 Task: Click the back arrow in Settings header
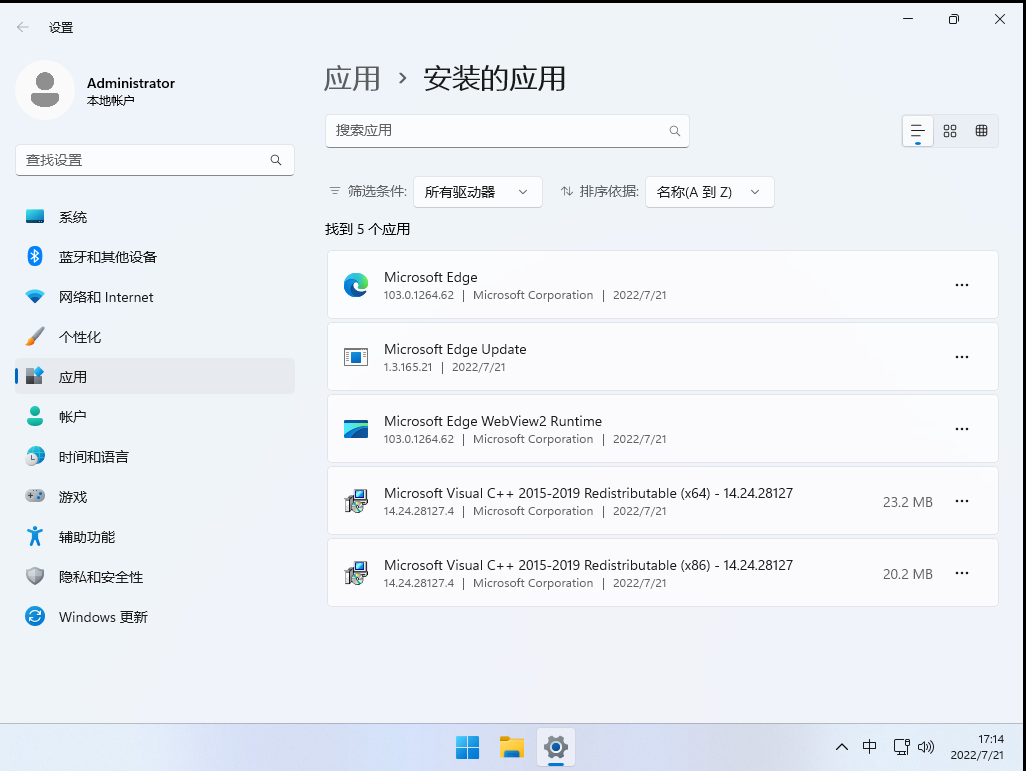tap(23, 27)
